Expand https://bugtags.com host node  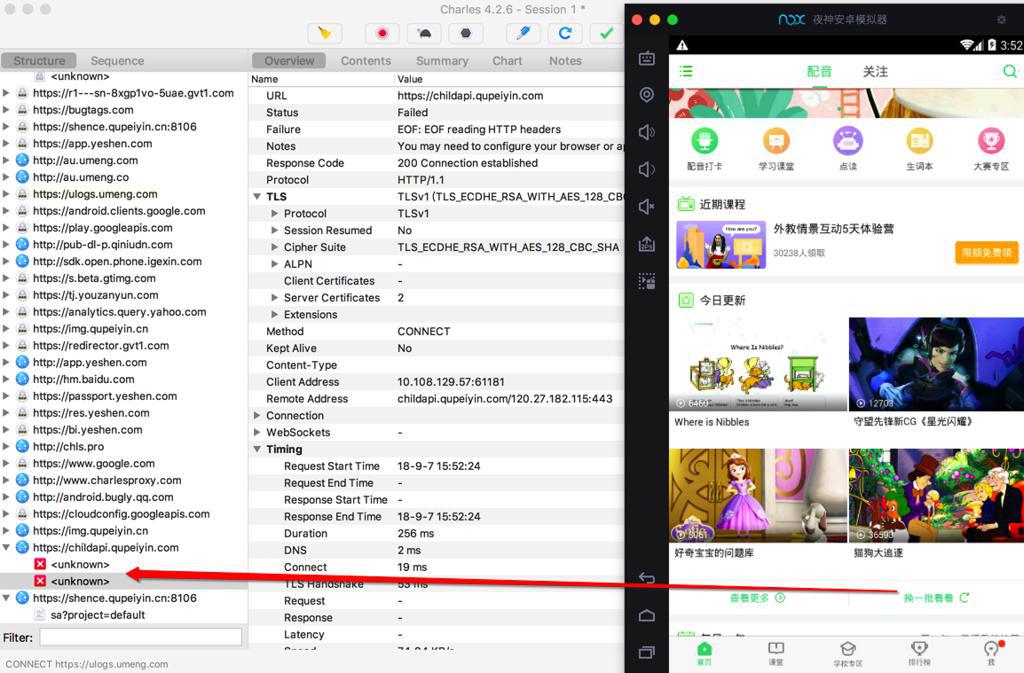6,110
